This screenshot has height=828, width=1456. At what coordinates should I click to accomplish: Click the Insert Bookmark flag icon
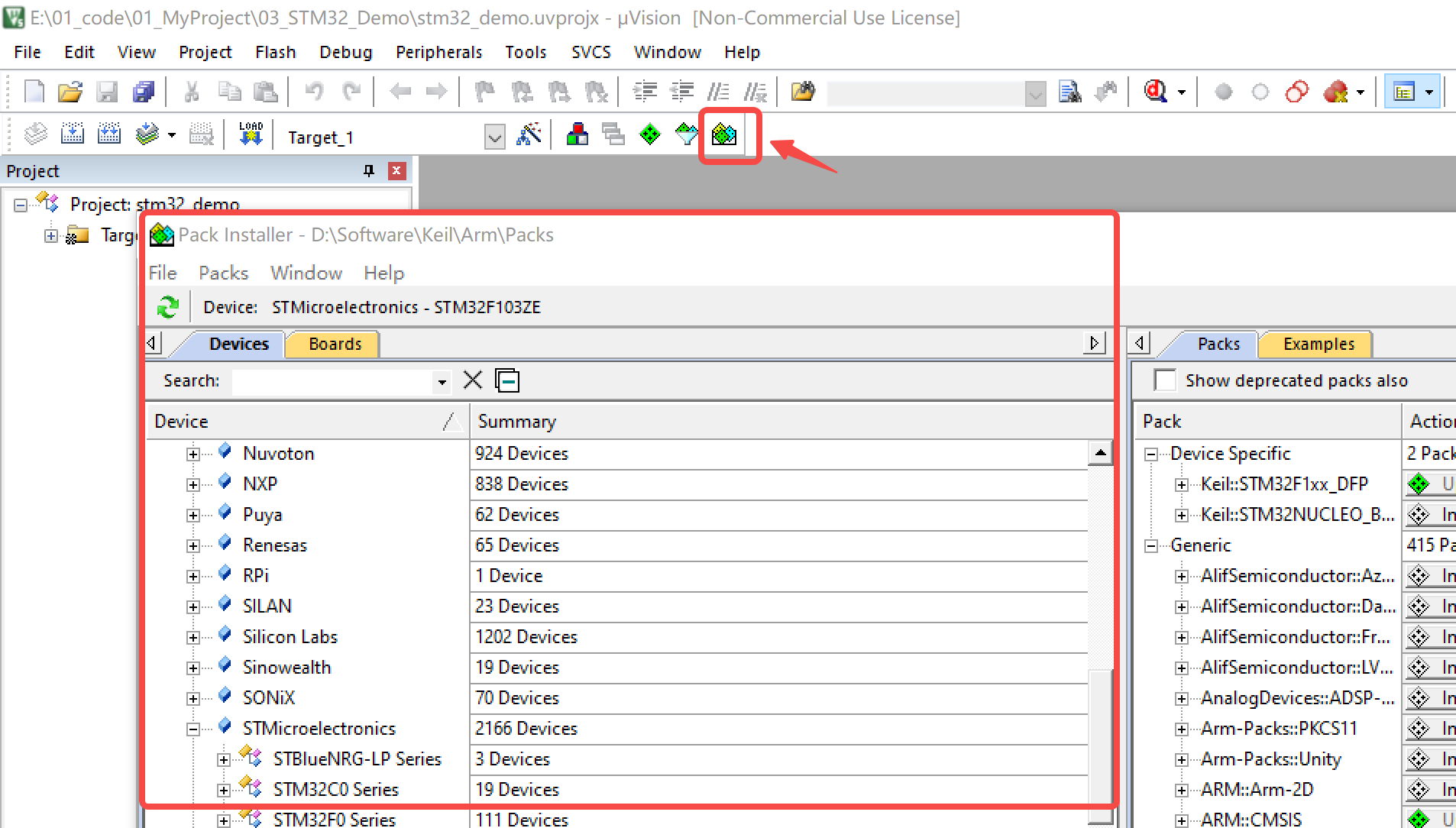(484, 92)
